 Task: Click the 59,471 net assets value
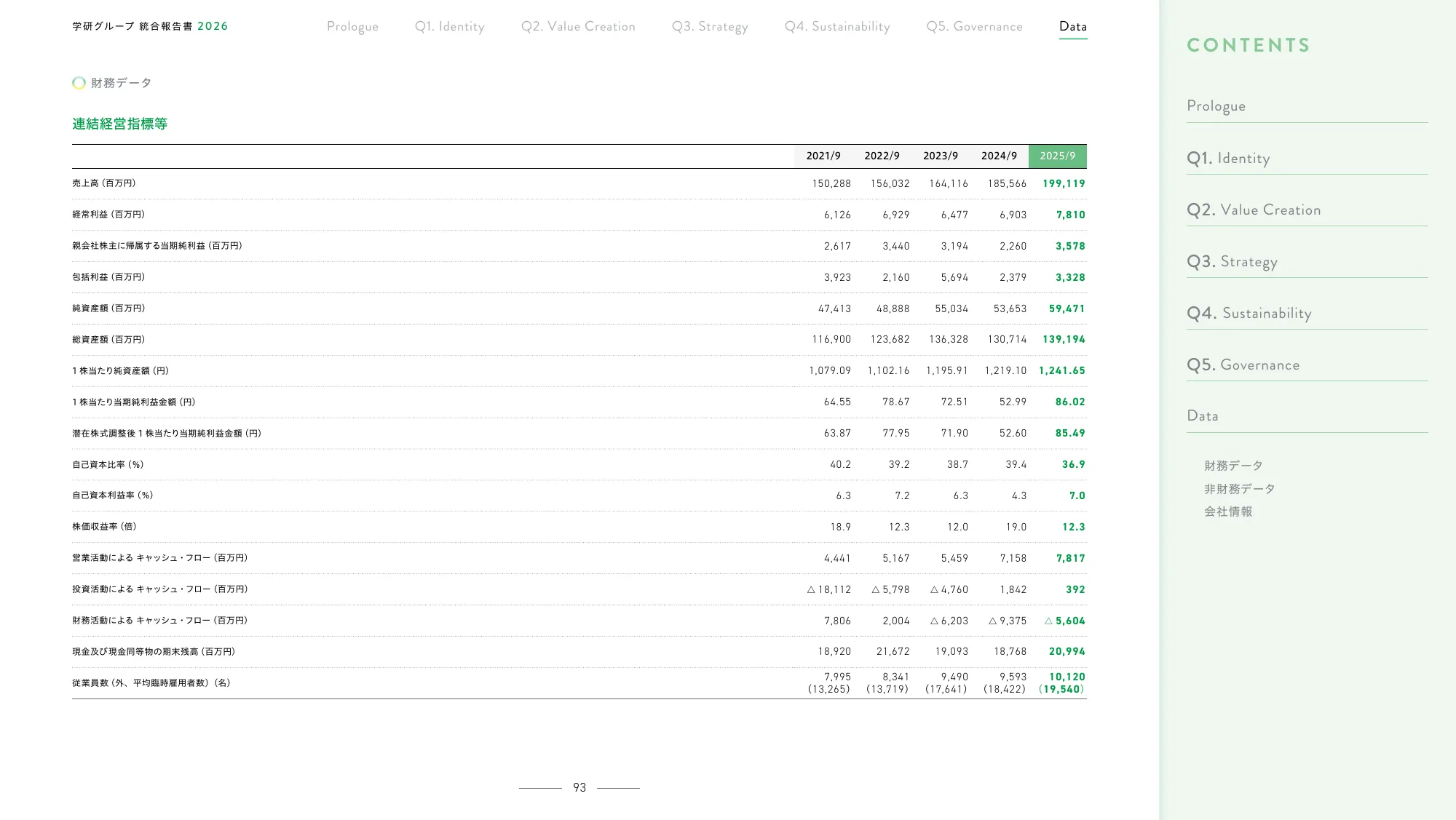1067,309
